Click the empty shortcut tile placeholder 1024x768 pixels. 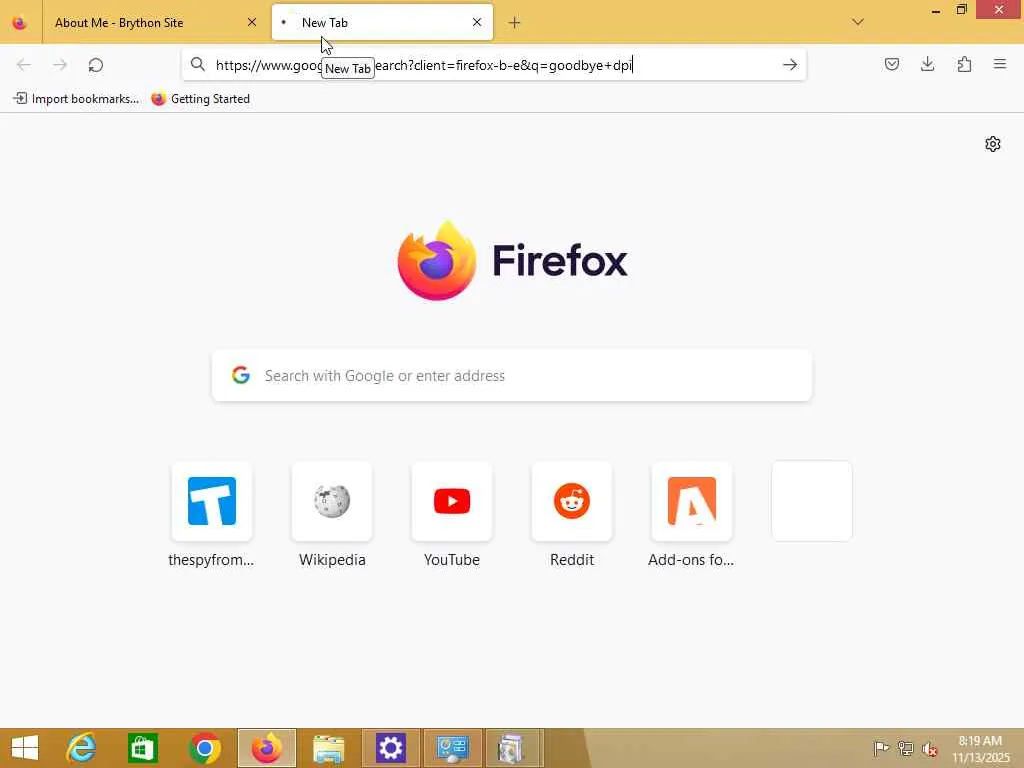(812, 501)
